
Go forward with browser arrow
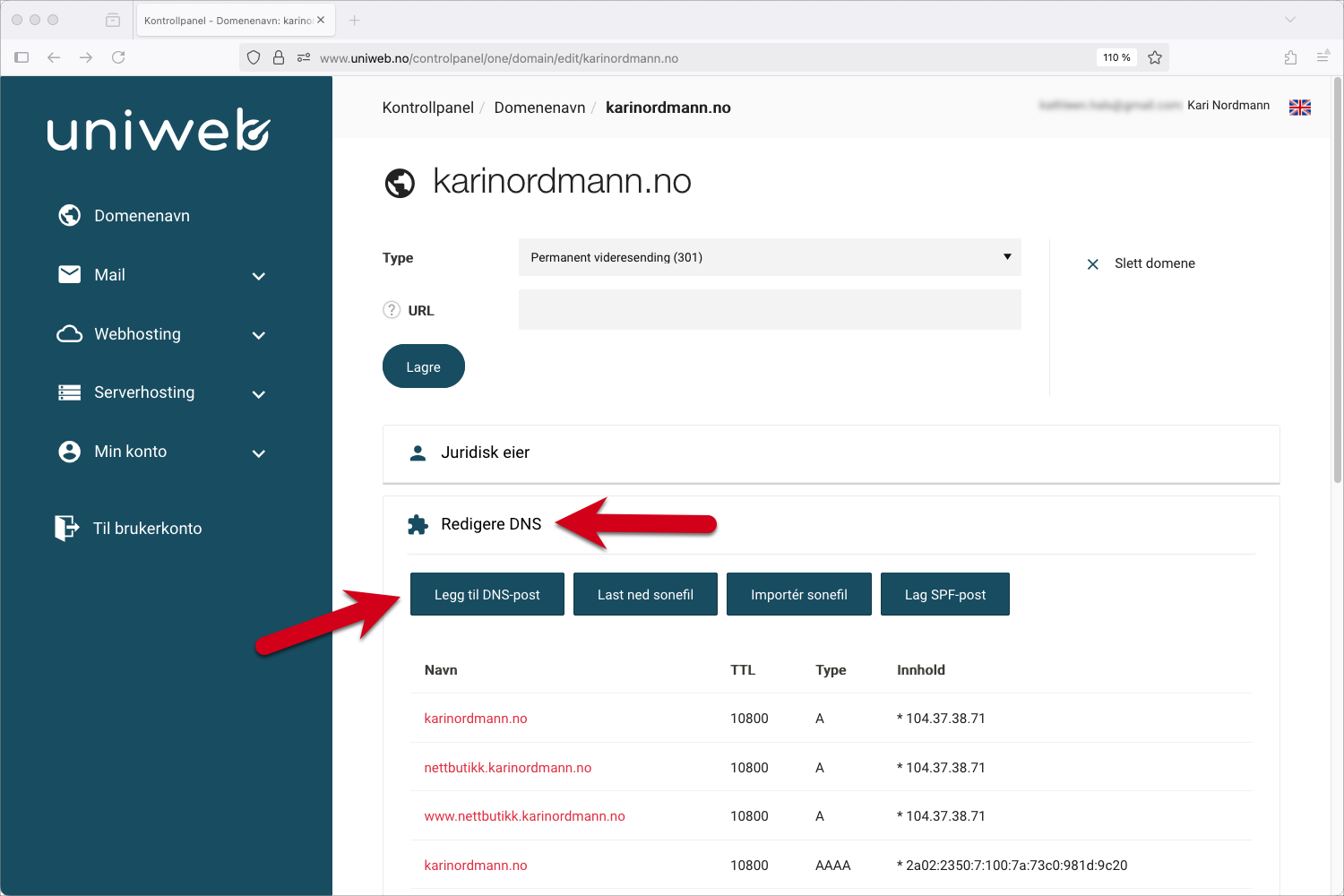pyautogui.click(x=86, y=57)
